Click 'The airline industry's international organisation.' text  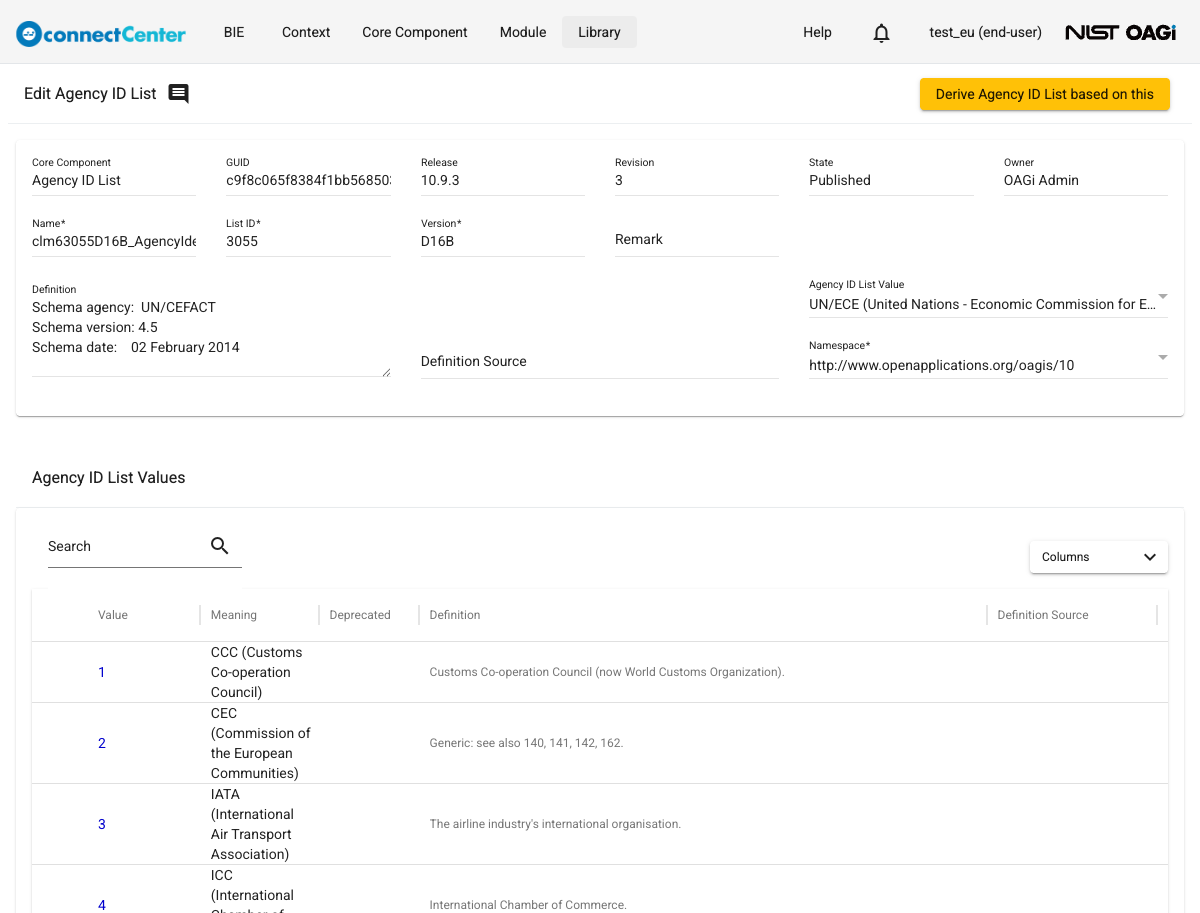[555, 824]
